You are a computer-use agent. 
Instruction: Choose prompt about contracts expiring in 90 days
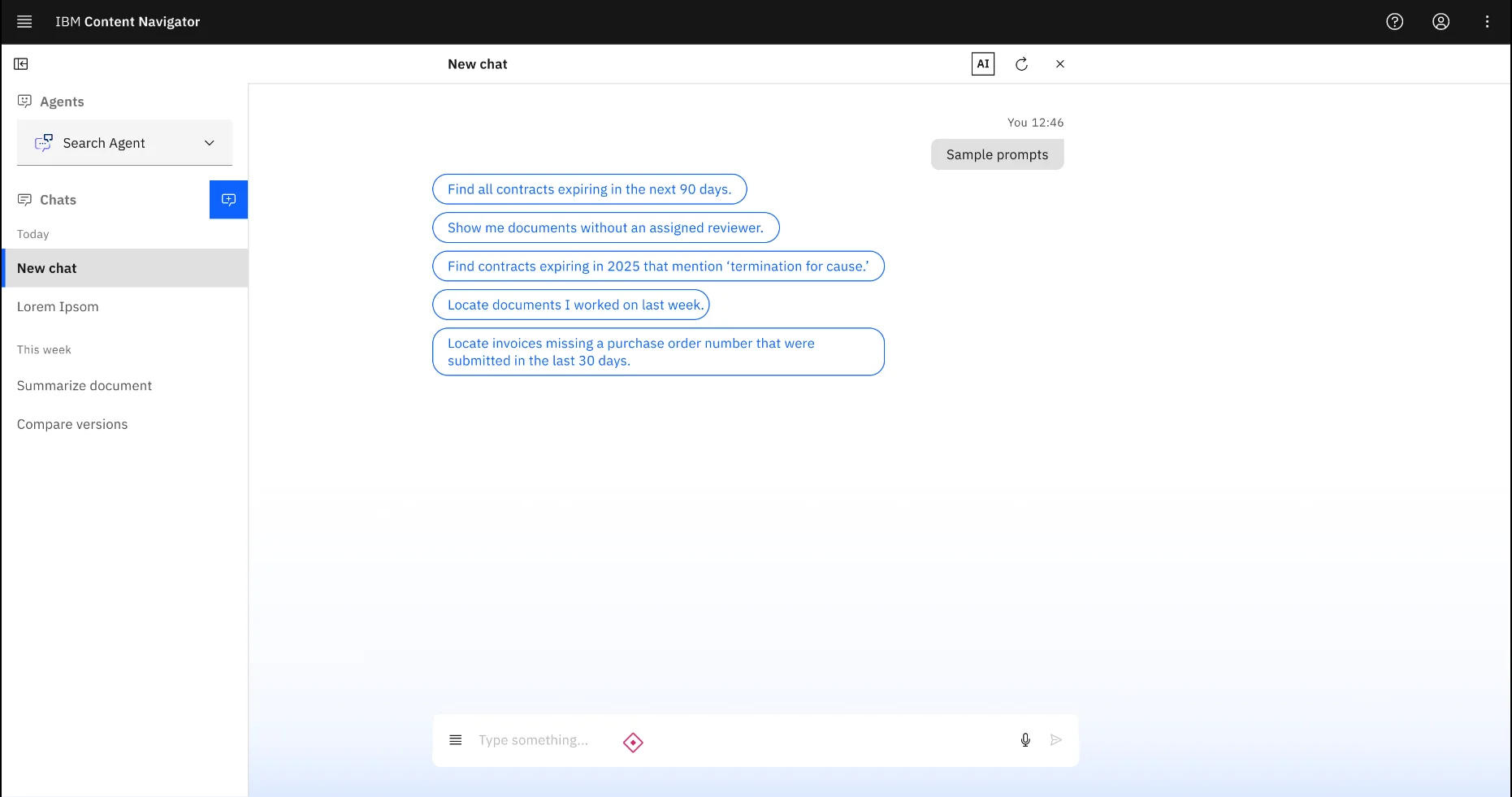[589, 189]
